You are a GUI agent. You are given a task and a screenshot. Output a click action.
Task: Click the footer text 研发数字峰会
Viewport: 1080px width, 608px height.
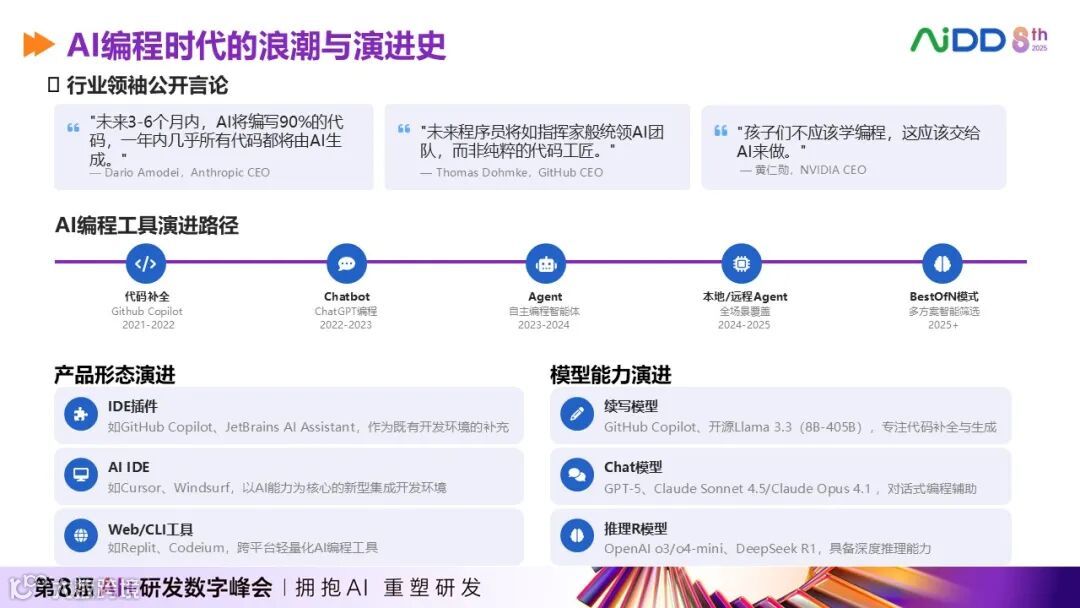pyautogui.click(x=206, y=587)
